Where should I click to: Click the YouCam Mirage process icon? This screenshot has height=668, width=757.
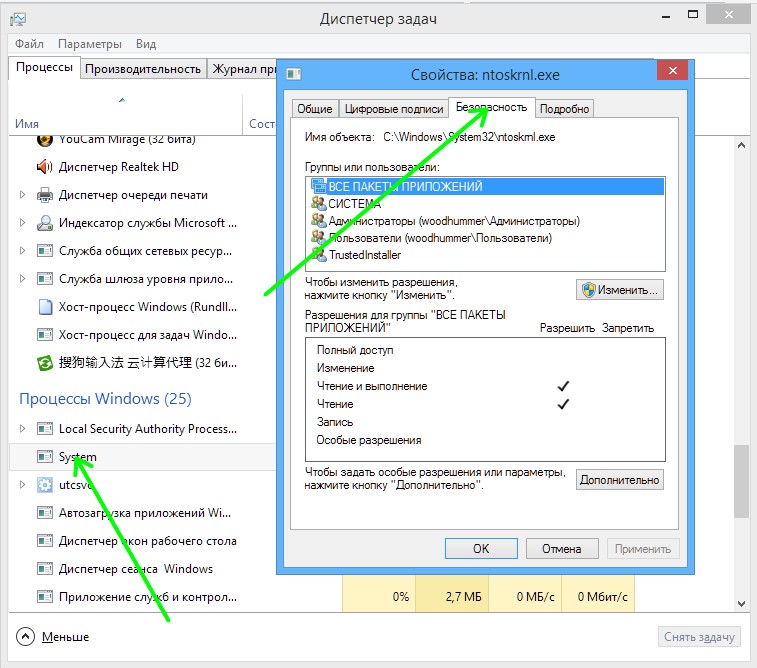click(x=45, y=139)
